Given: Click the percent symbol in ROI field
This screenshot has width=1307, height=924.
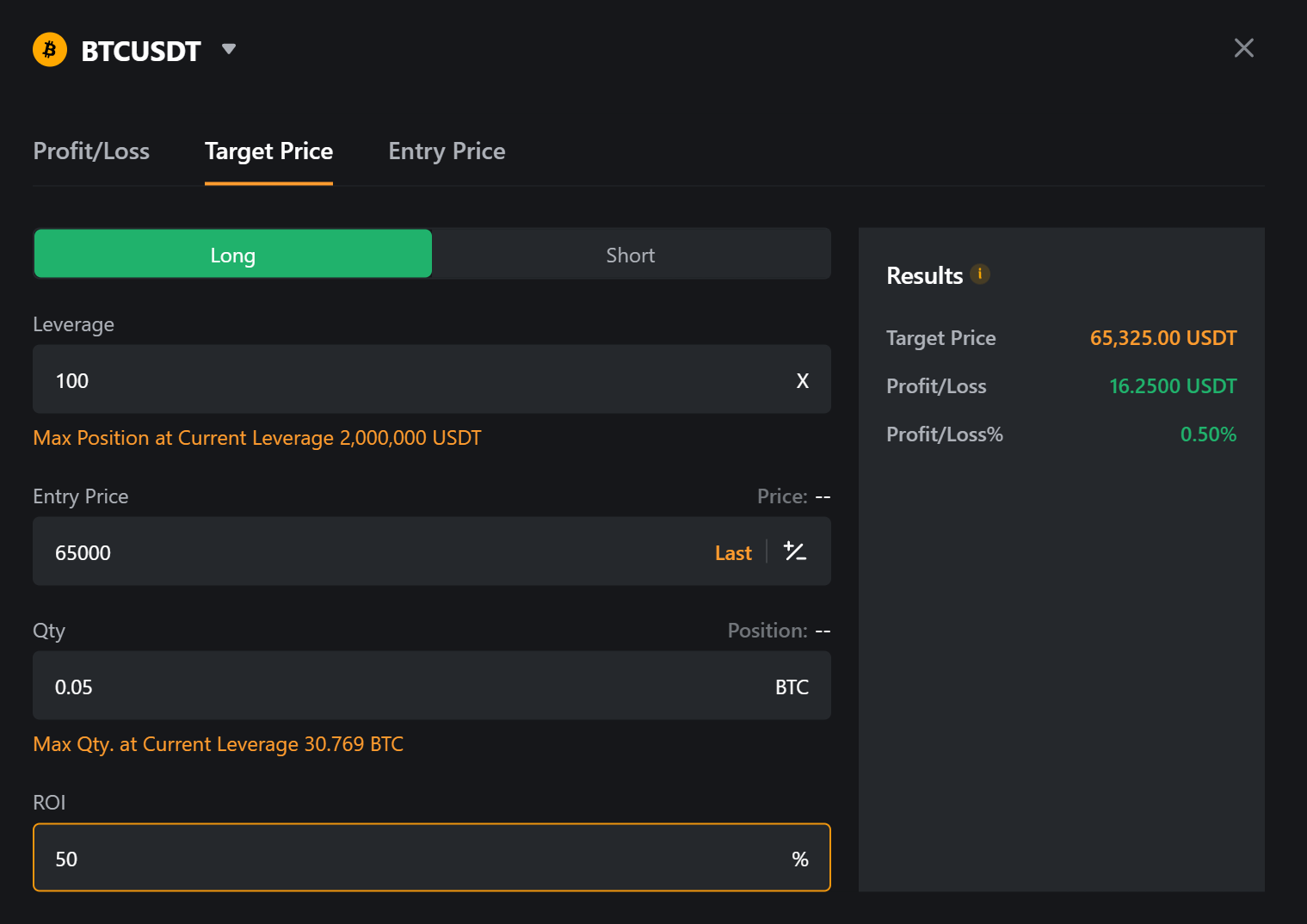Looking at the screenshot, I should (x=800, y=859).
